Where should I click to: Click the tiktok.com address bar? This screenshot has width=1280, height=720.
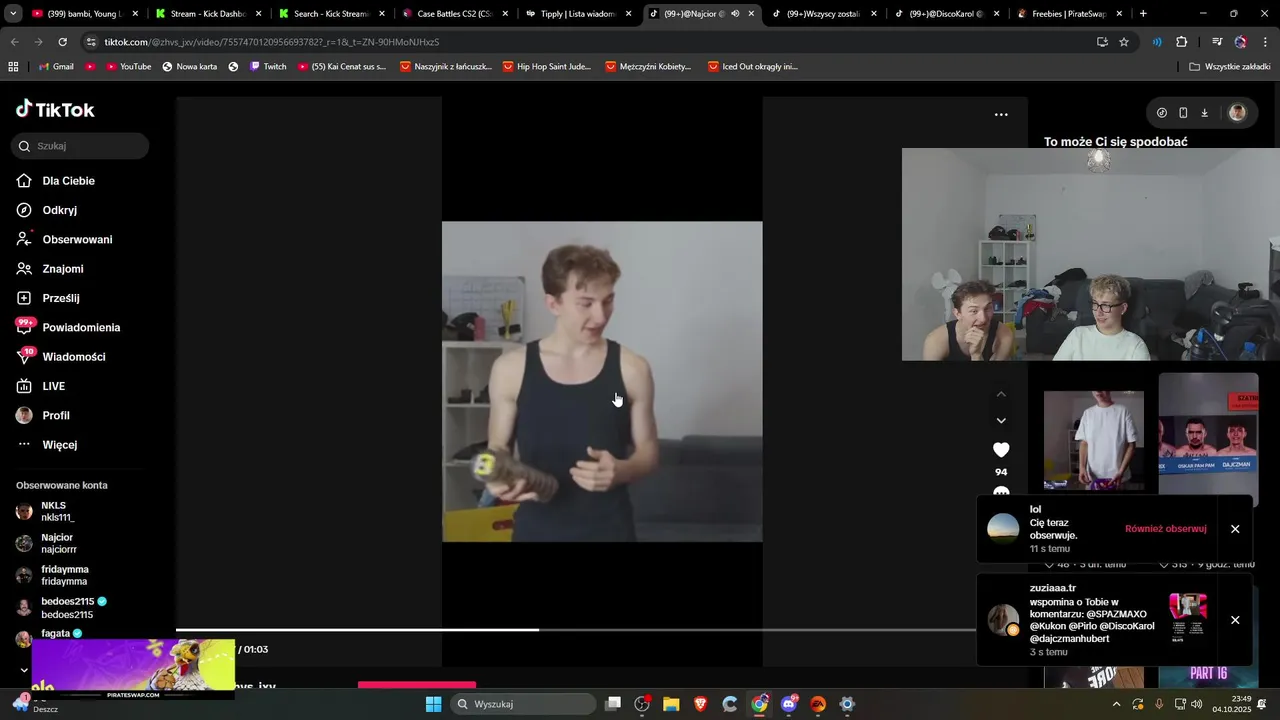590,42
